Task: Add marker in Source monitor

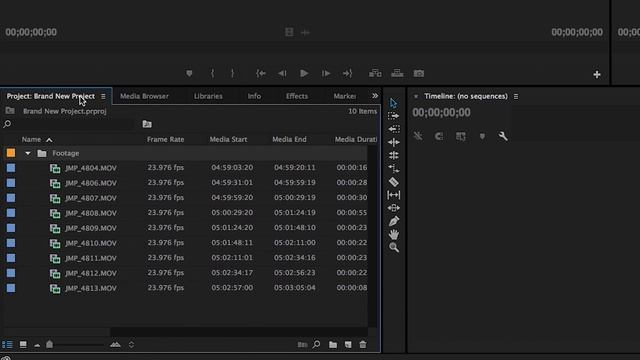Action: coord(189,73)
